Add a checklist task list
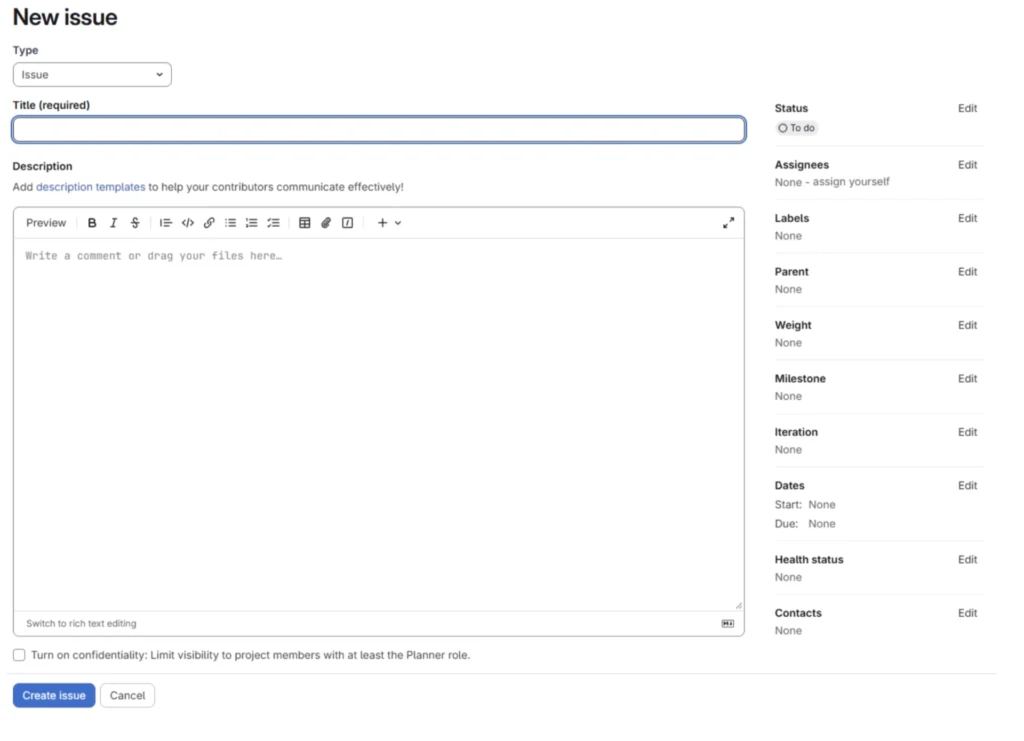This screenshot has height=741, width=1024. (x=274, y=223)
